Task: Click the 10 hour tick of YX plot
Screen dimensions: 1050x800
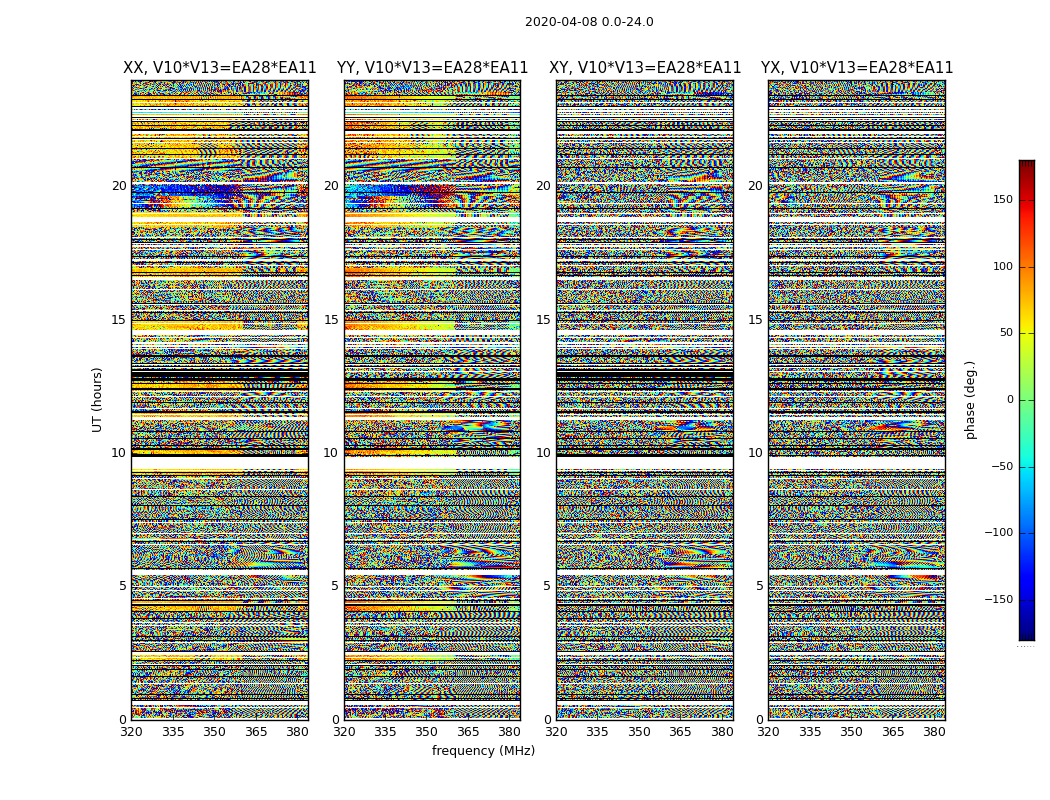Action: pyautogui.click(x=755, y=453)
